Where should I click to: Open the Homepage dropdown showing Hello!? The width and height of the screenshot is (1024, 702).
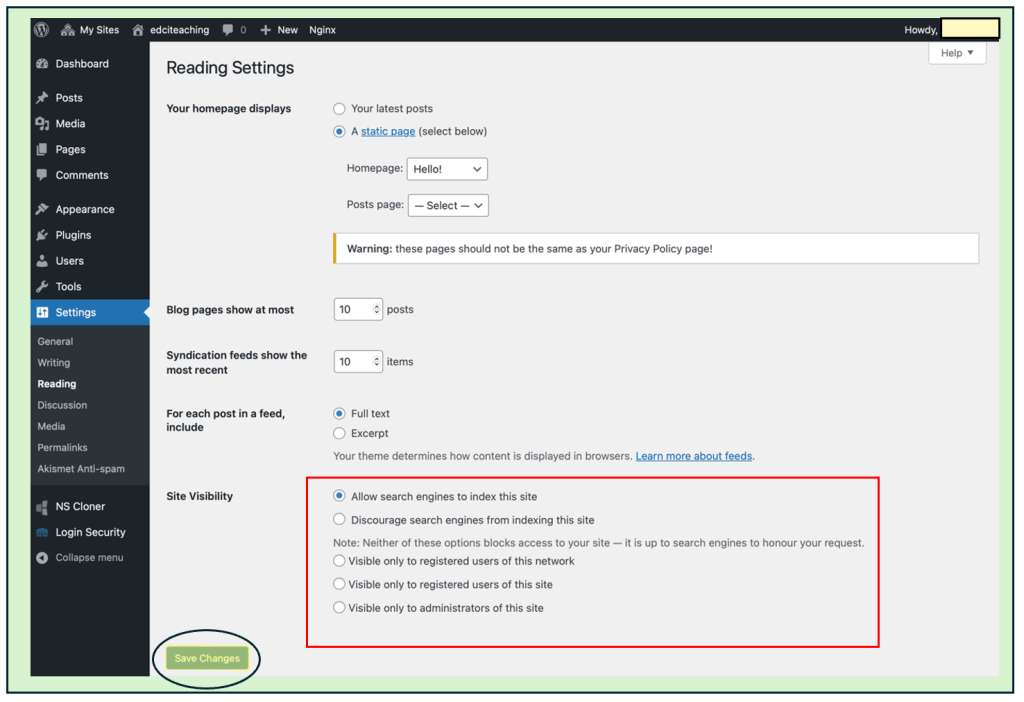(x=447, y=170)
